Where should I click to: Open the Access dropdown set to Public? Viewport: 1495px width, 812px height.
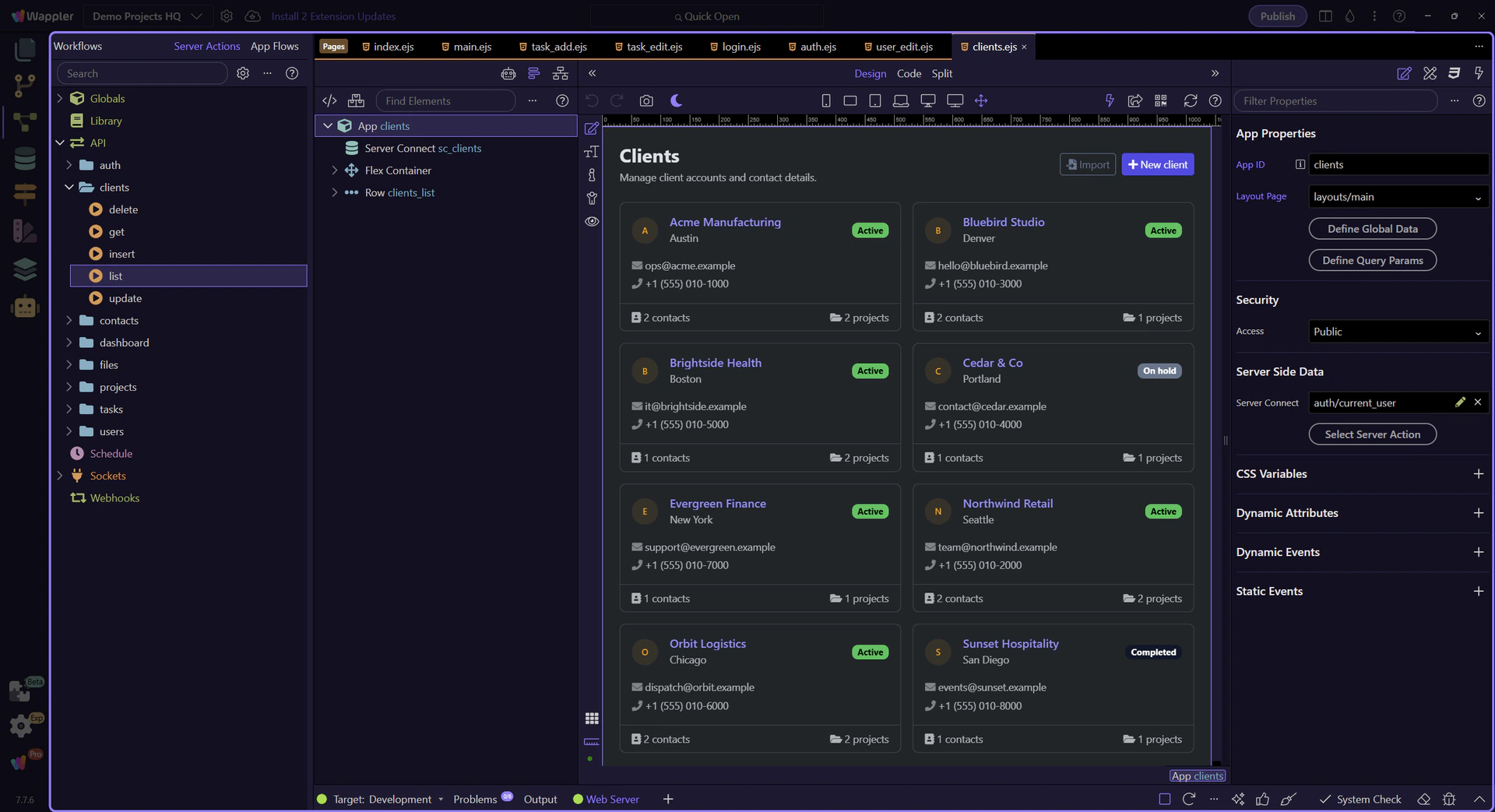(1398, 332)
